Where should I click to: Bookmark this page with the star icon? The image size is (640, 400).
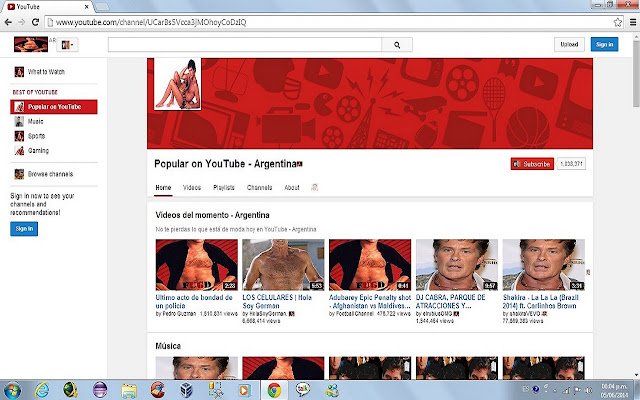(x=618, y=22)
